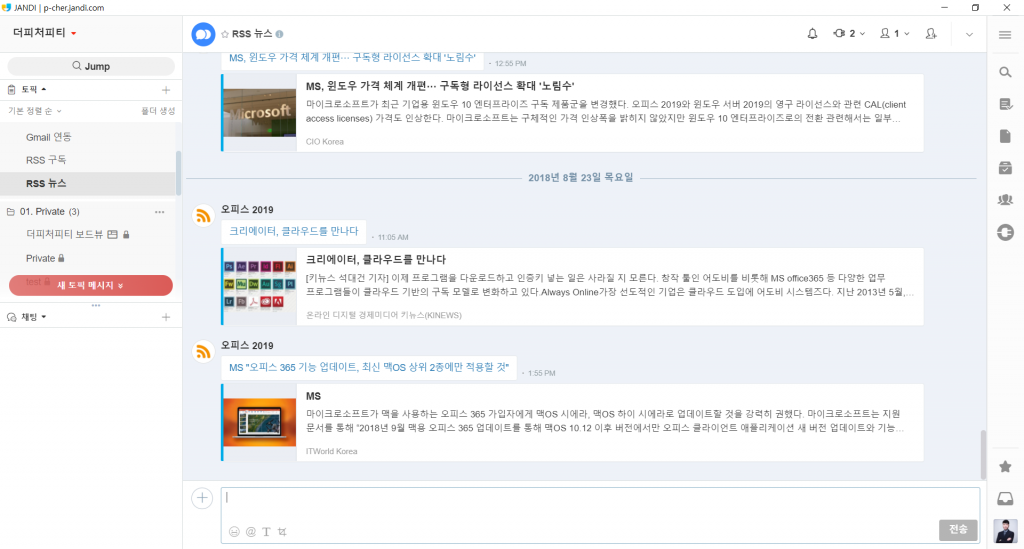Open the integrations plug icon in right sidebar

pos(1005,233)
